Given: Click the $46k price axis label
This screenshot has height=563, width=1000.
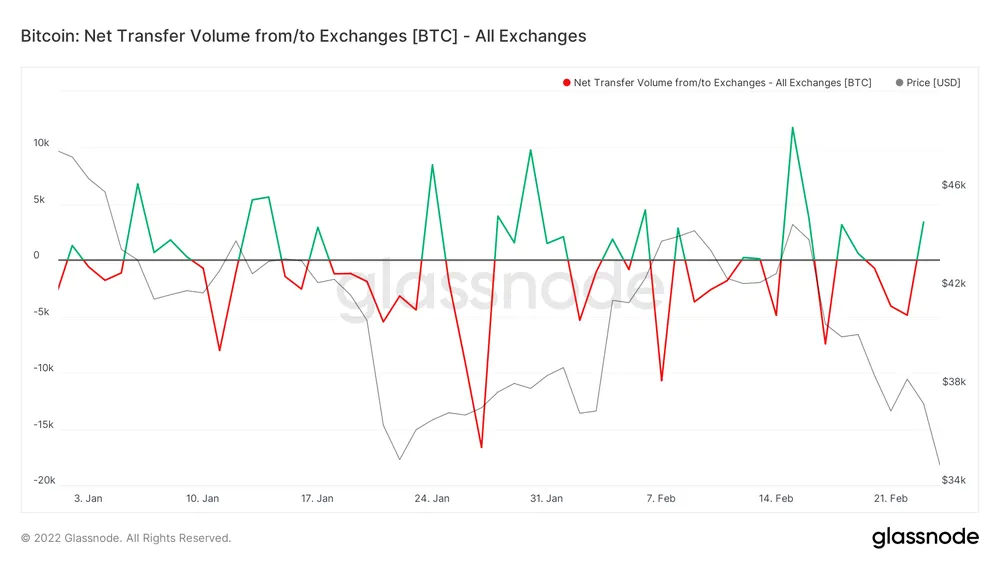Looking at the screenshot, I should (954, 185).
